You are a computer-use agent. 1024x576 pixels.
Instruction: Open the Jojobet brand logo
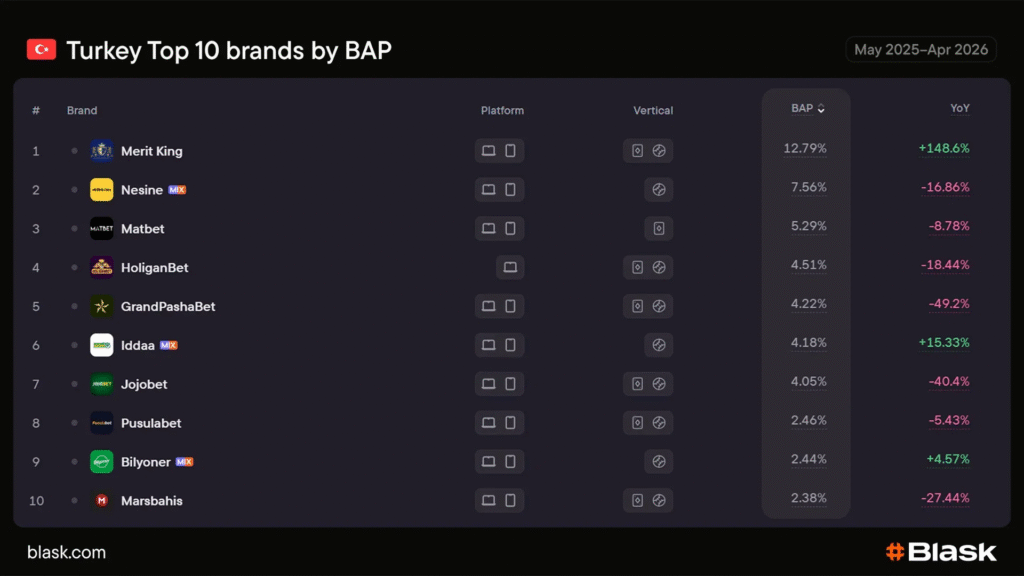[101, 384]
